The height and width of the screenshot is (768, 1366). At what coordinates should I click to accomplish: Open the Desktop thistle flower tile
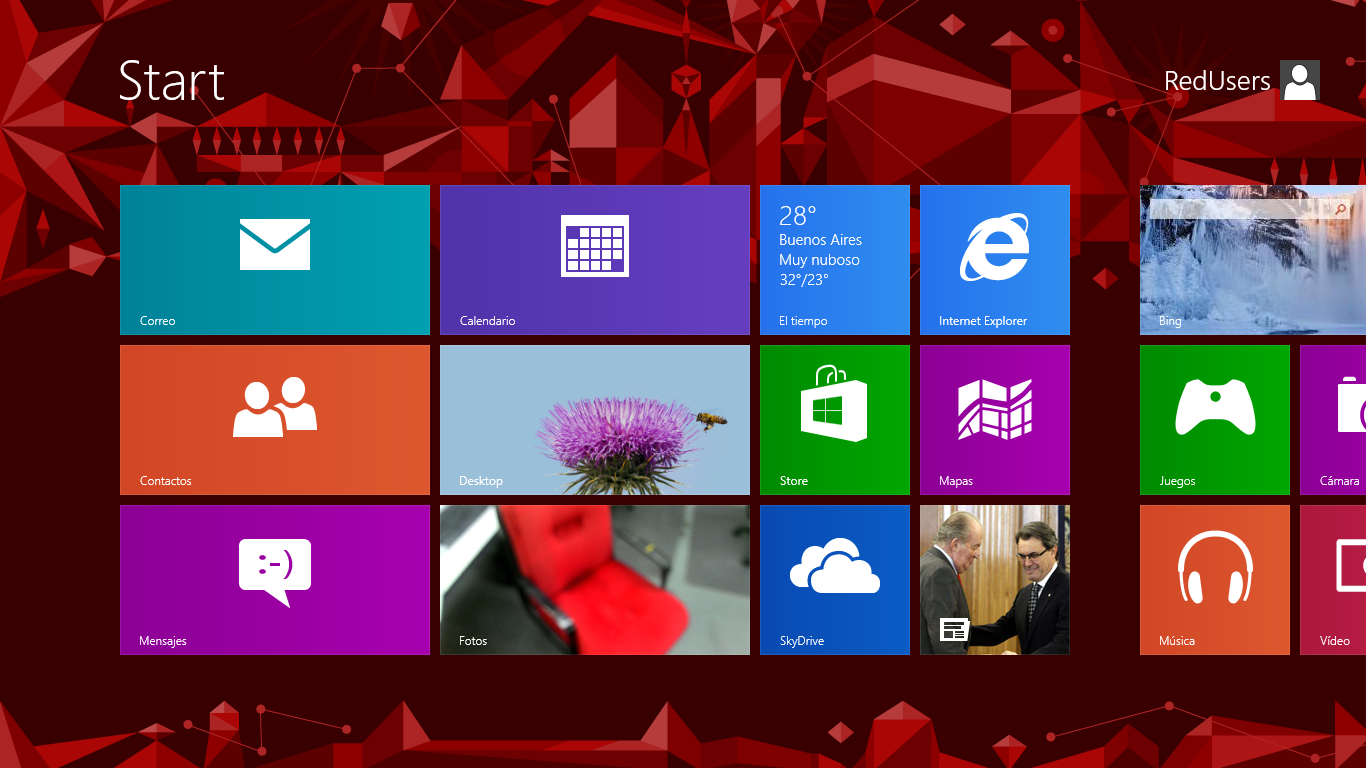coord(595,420)
